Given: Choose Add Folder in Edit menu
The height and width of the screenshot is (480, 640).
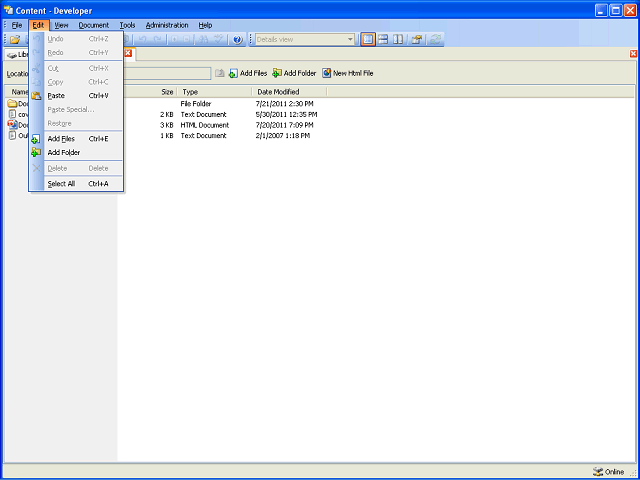Looking at the screenshot, I should pos(76,153).
